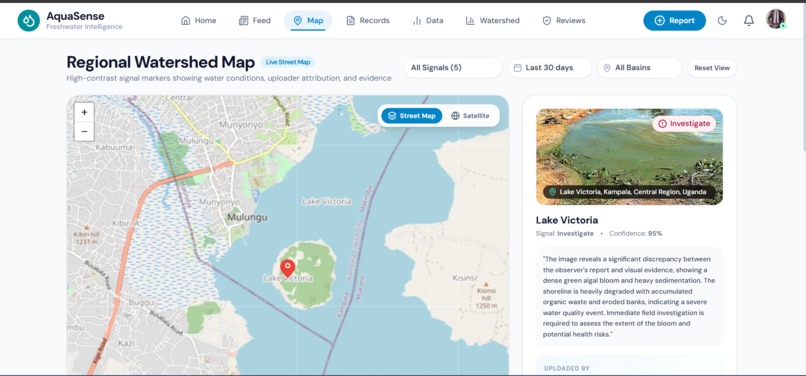The image size is (806, 376).
Task: Click the pin icon in basins filter
Action: click(607, 68)
